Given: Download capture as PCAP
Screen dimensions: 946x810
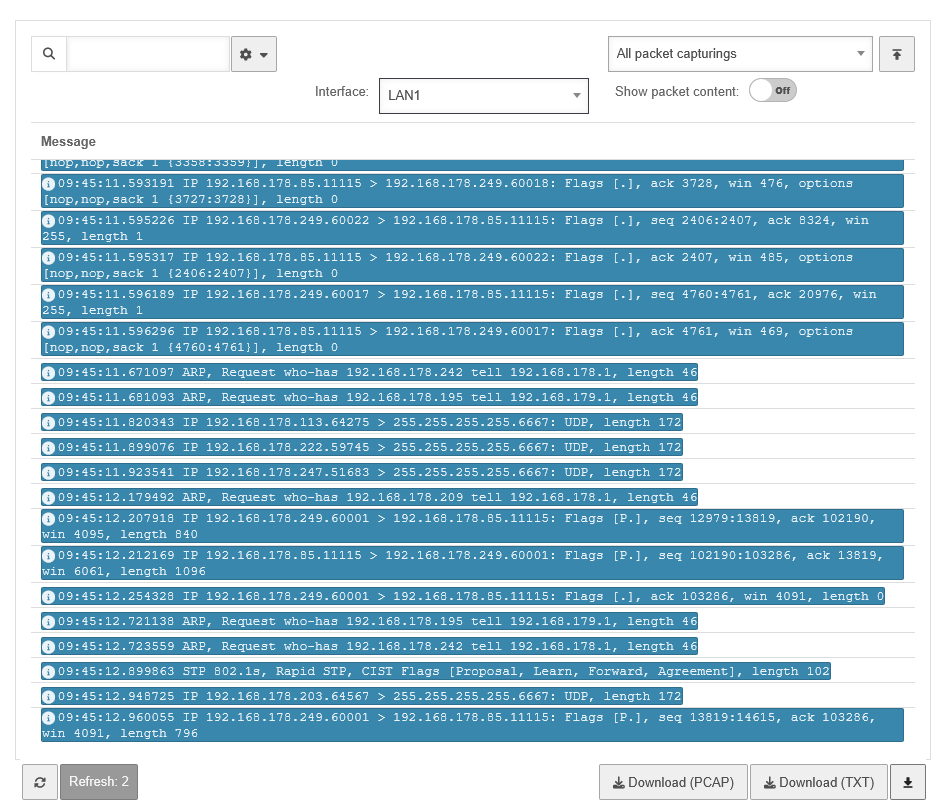Looking at the screenshot, I should [x=673, y=783].
